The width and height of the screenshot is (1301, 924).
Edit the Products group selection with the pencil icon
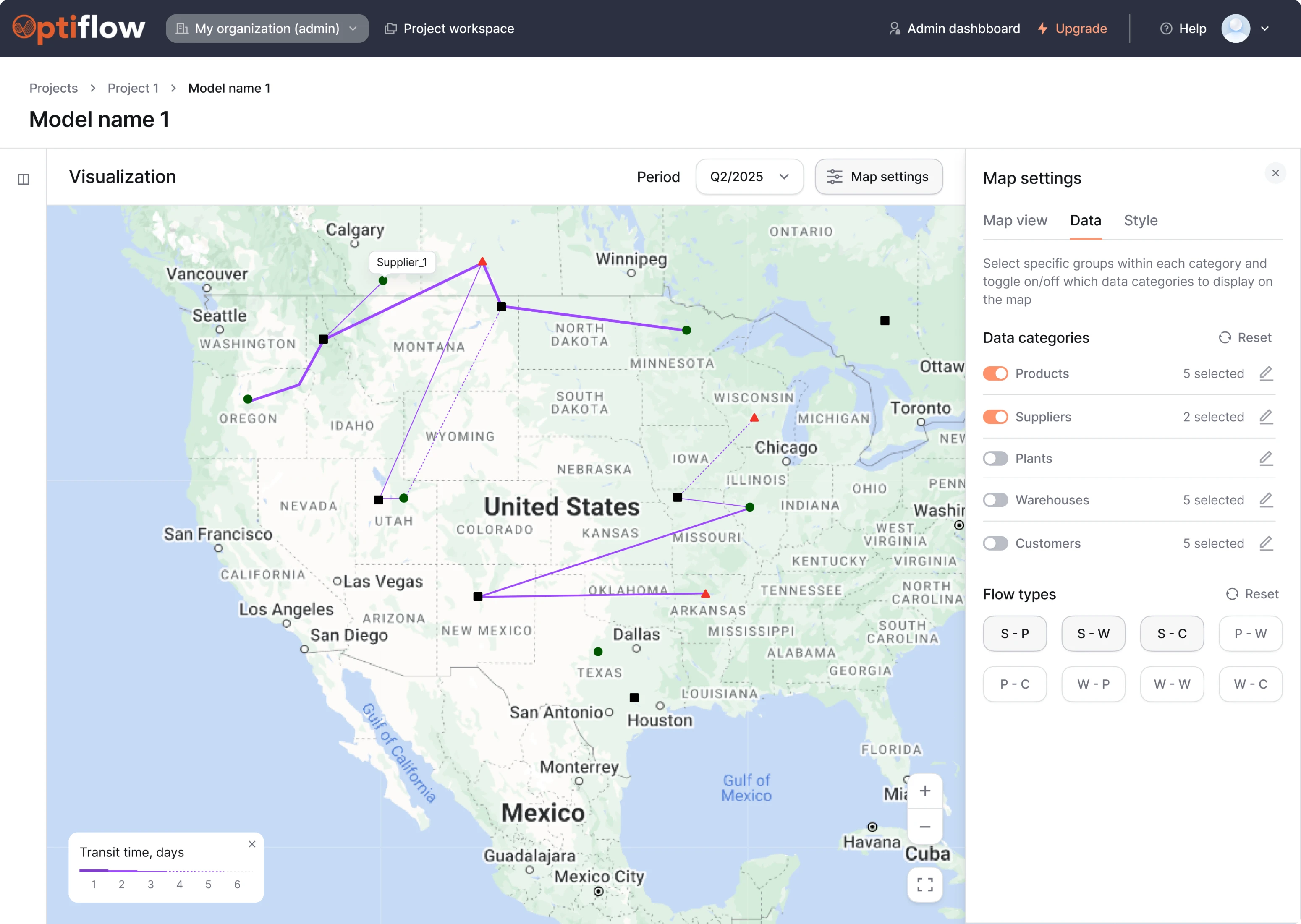click(1266, 374)
